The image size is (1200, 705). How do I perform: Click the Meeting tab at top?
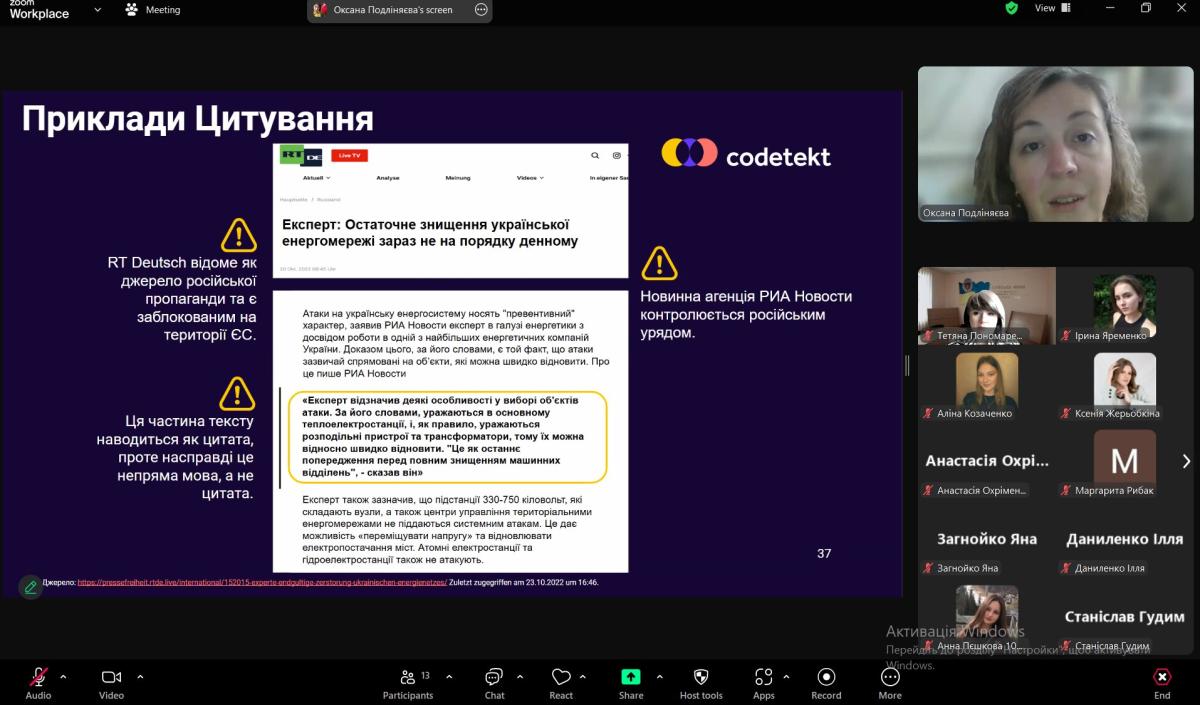pos(153,9)
